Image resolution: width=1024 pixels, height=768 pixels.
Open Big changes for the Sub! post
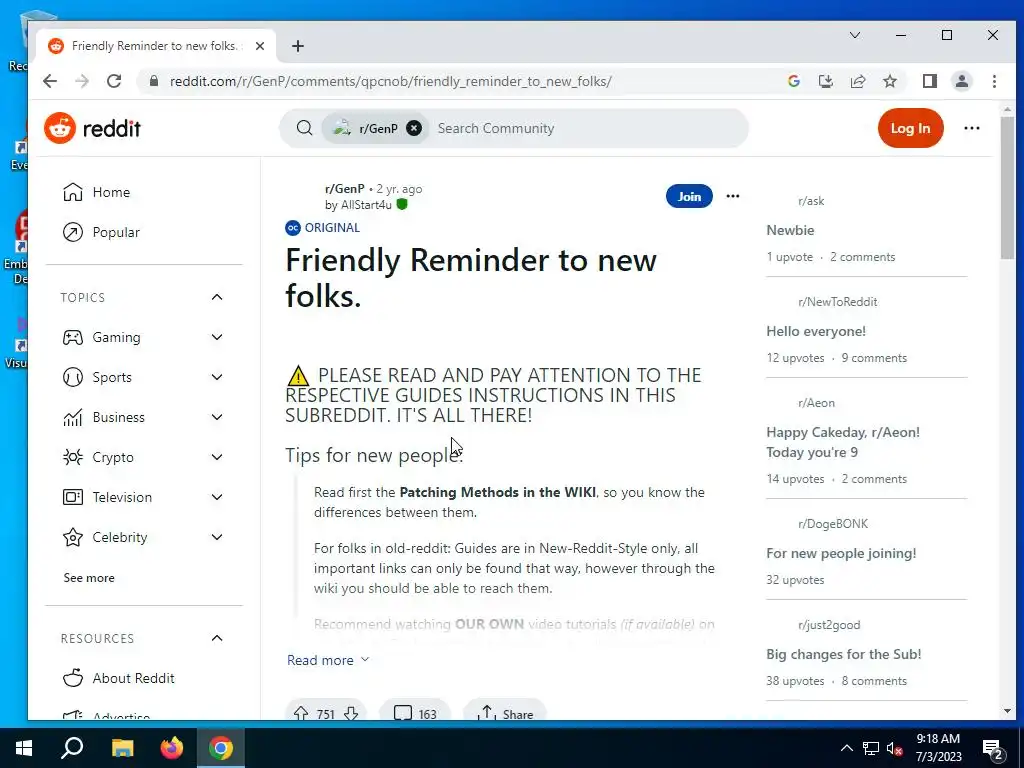point(843,654)
